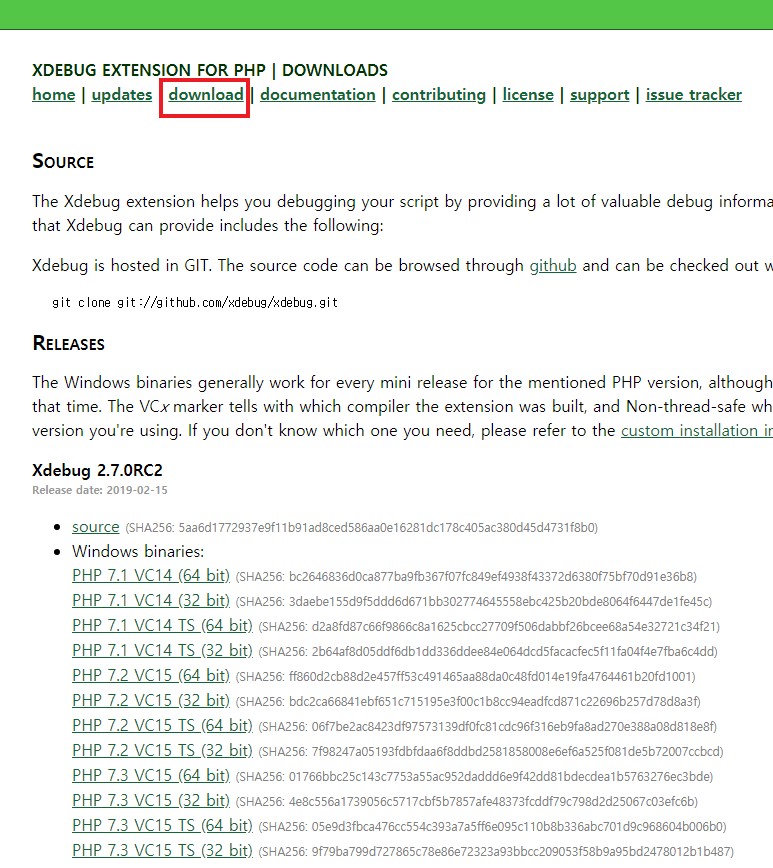The height and width of the screenshot is (868, 773).
Task: Download PHP 7.2 VC15 (64 bit)
Action: [151, 676]
